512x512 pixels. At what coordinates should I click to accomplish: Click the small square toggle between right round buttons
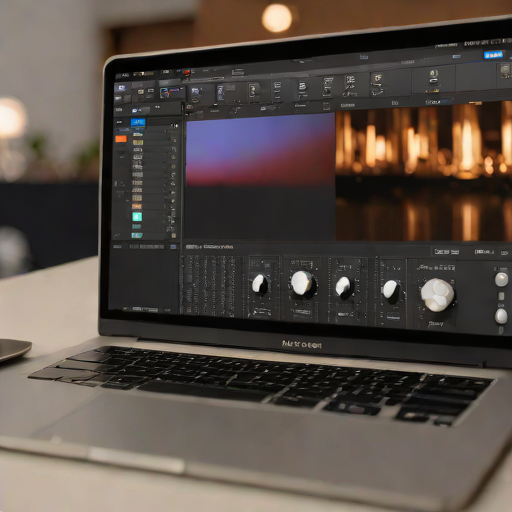[501, 296]
